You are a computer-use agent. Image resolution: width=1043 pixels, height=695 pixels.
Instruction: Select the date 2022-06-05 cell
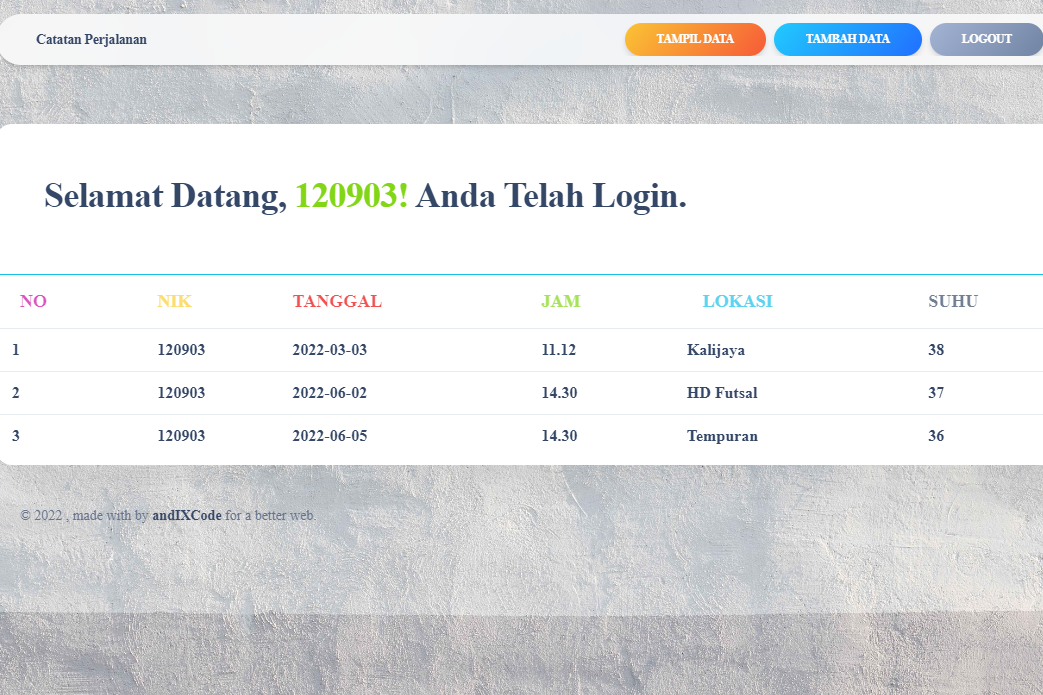coord(329,436)
